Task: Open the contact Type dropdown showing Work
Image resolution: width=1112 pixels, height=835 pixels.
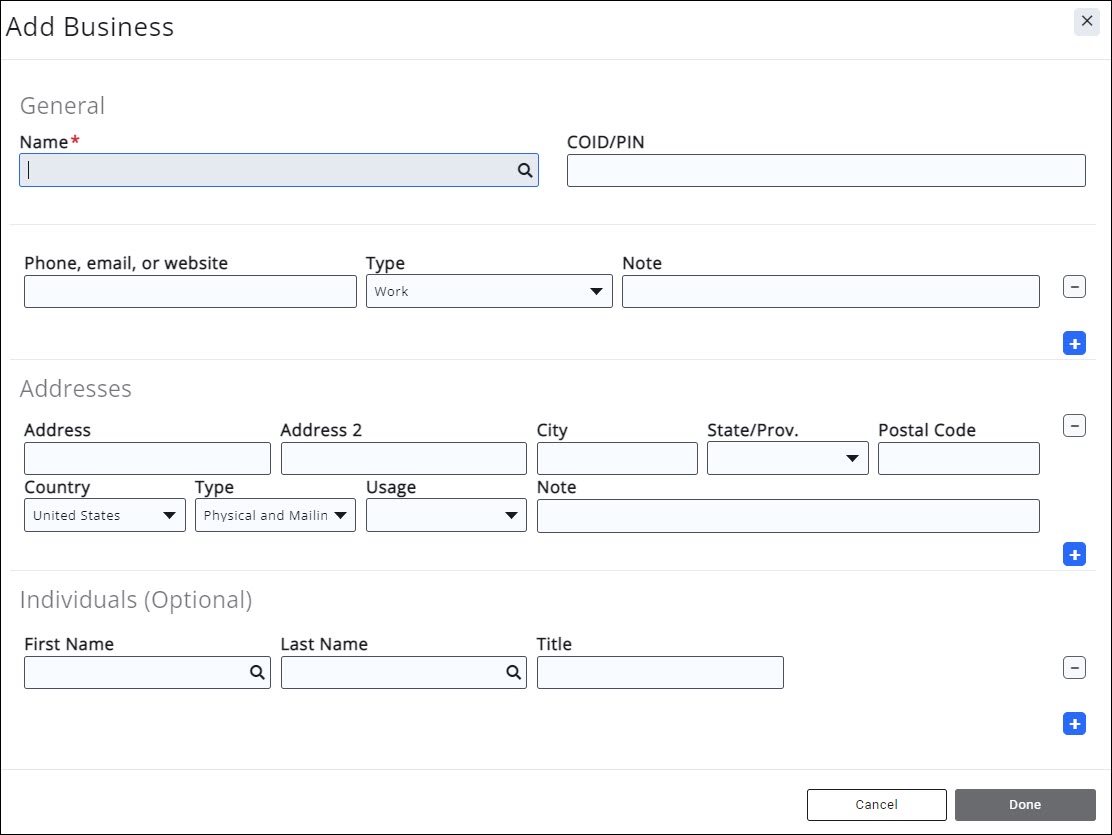Action: coord(489,292)
